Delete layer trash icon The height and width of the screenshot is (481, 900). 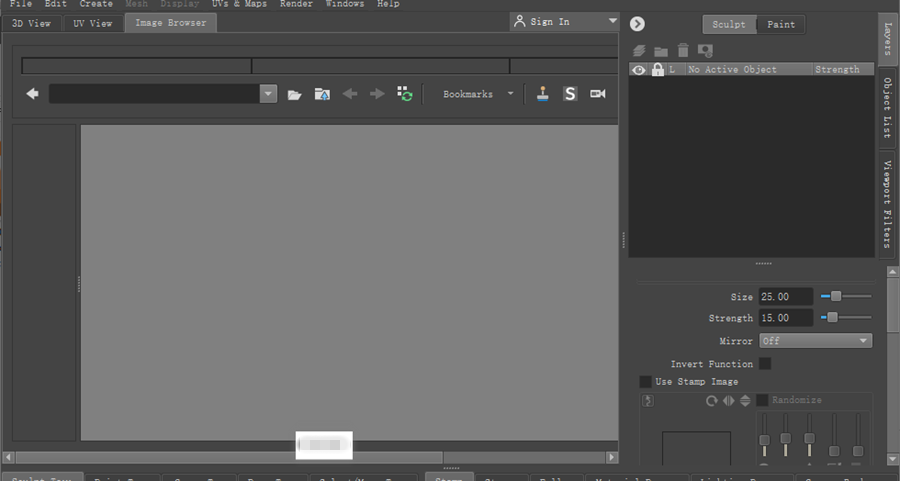pyautogui.click(x=683, y=51)
